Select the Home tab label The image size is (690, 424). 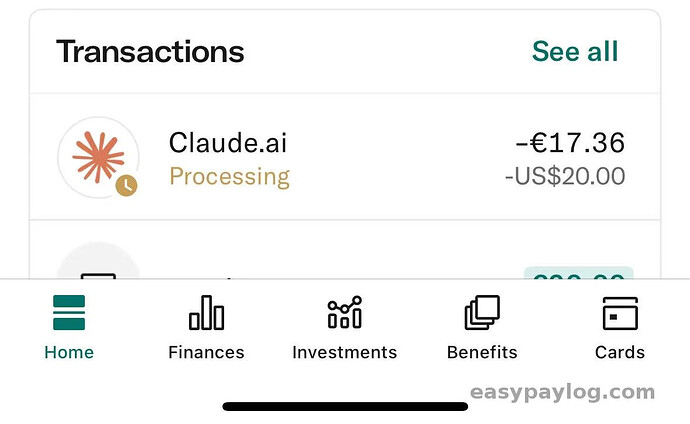tap(69, 352)
